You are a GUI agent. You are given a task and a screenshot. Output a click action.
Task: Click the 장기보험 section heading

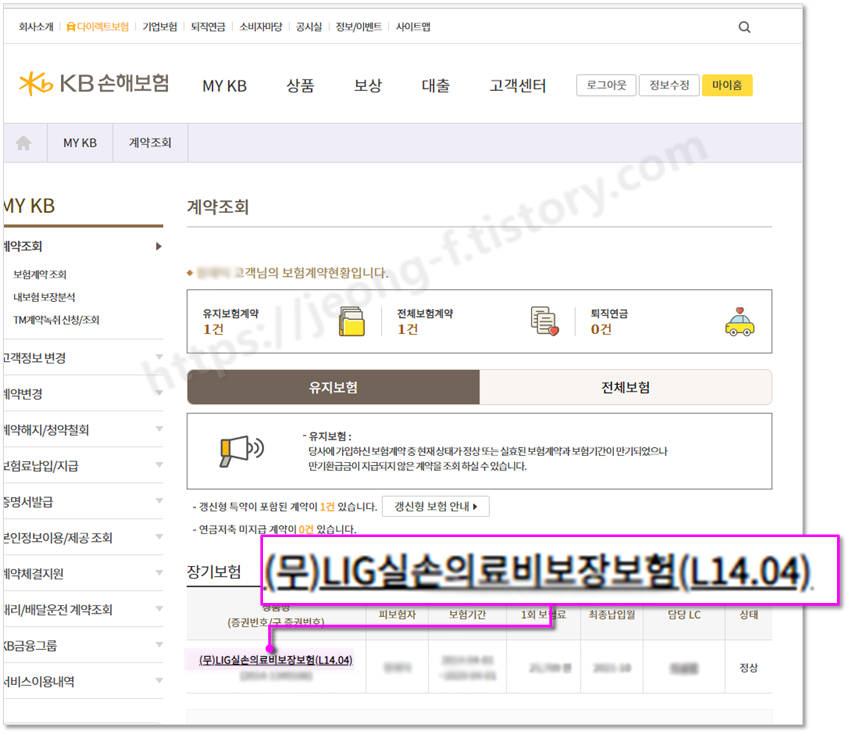coord(214,572)
